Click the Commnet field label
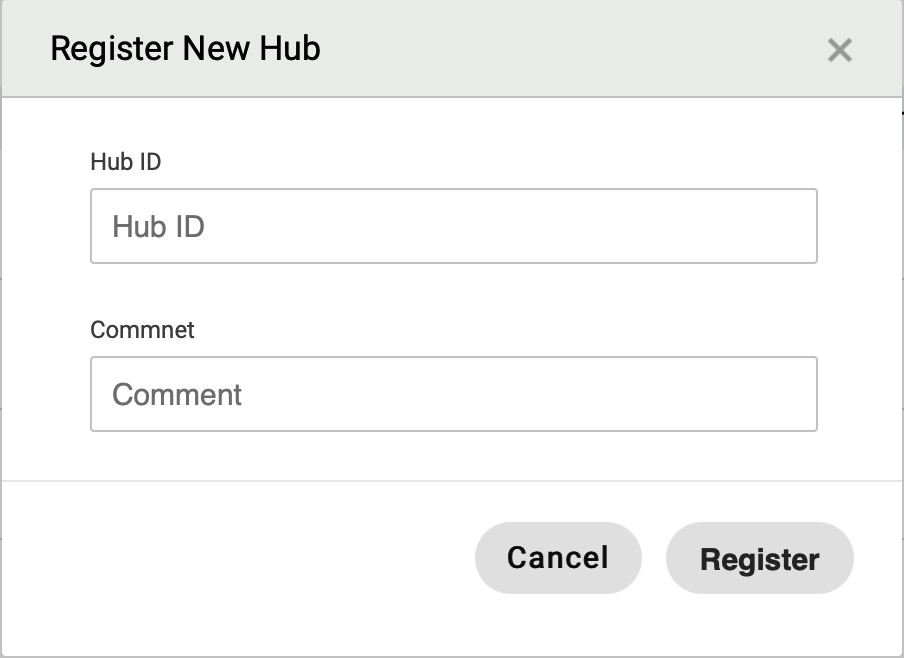Image resolution: width=904 pixels, height=658 pixels. pyautogui.click(x=142, y=330)
